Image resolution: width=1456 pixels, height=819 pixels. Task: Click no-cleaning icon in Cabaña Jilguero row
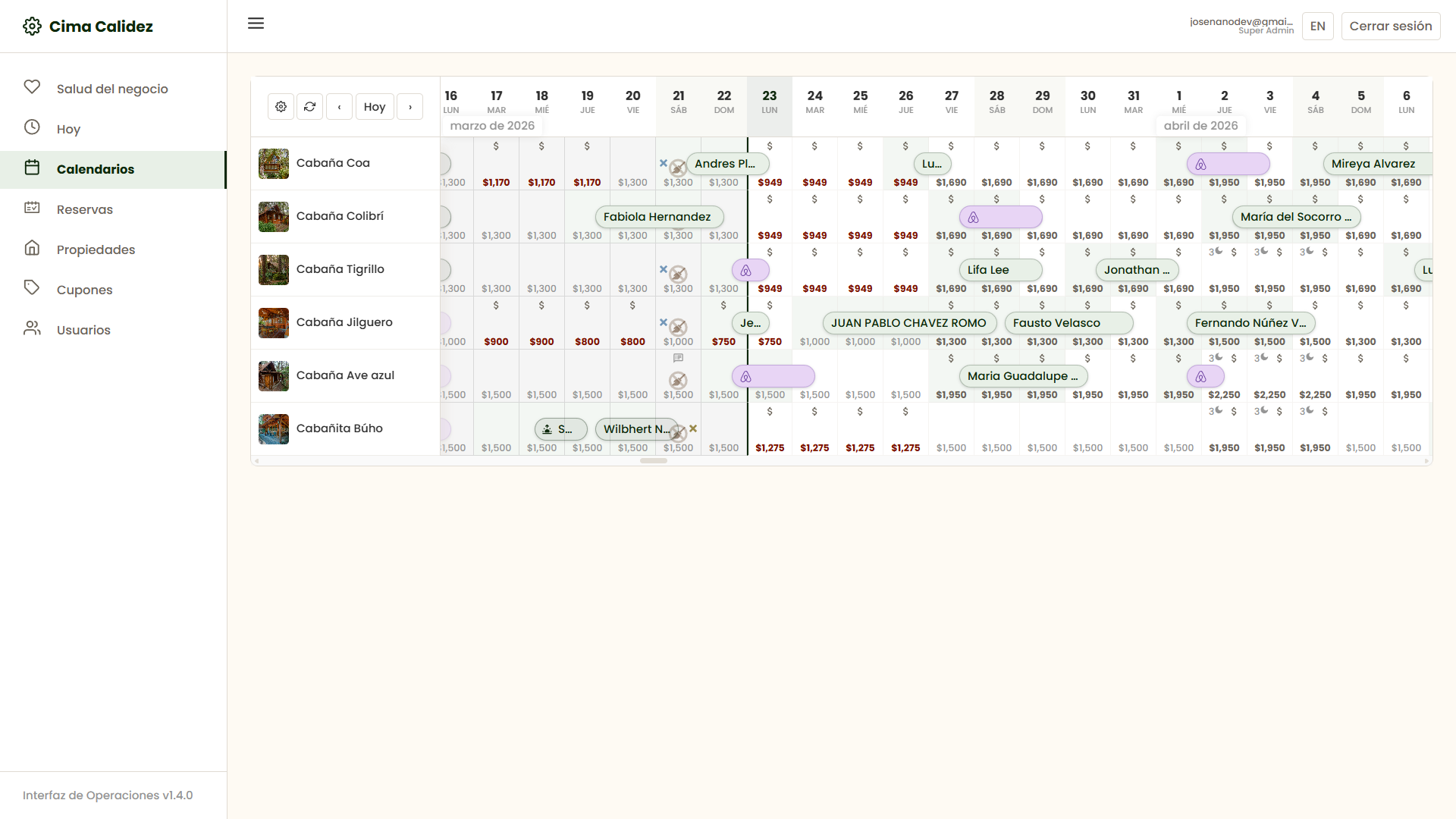click(678, 328)
